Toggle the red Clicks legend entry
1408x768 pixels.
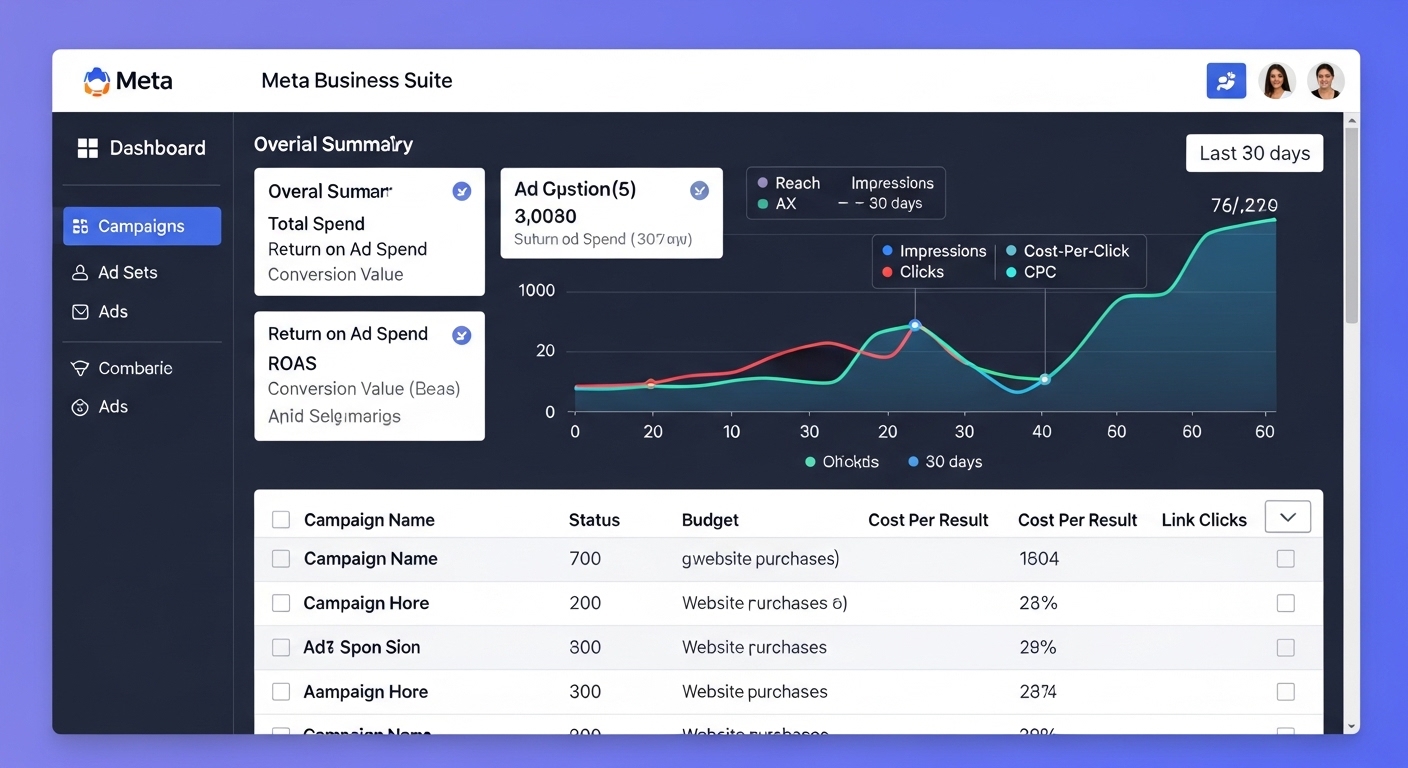pos(912,272)
